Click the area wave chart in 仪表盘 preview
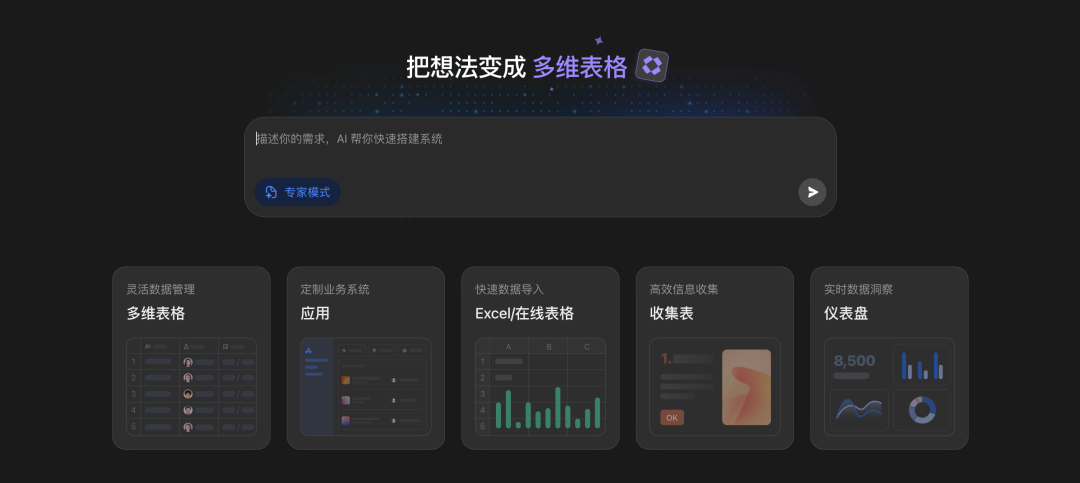Image resolution: width=1080 pixels, height=483 pixels. 860,408
